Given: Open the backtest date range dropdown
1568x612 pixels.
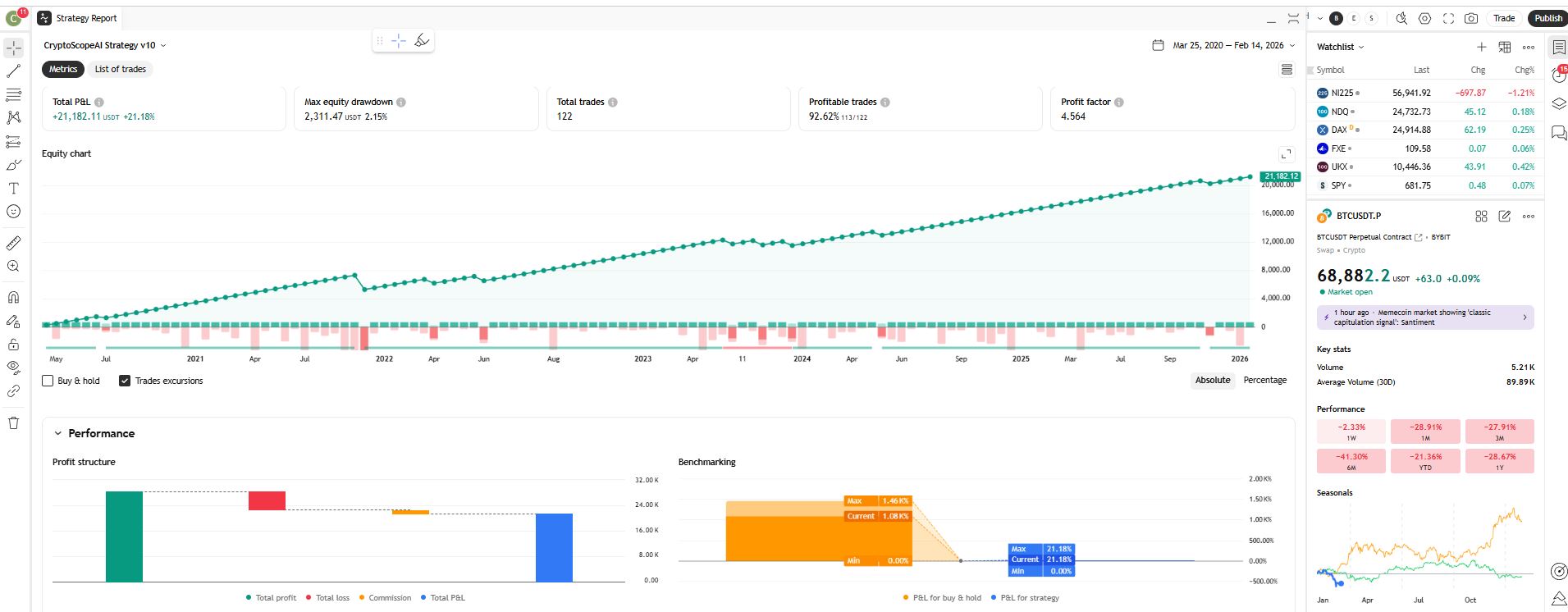Looking at the screenshot, I should click(x=1224, y=46).
